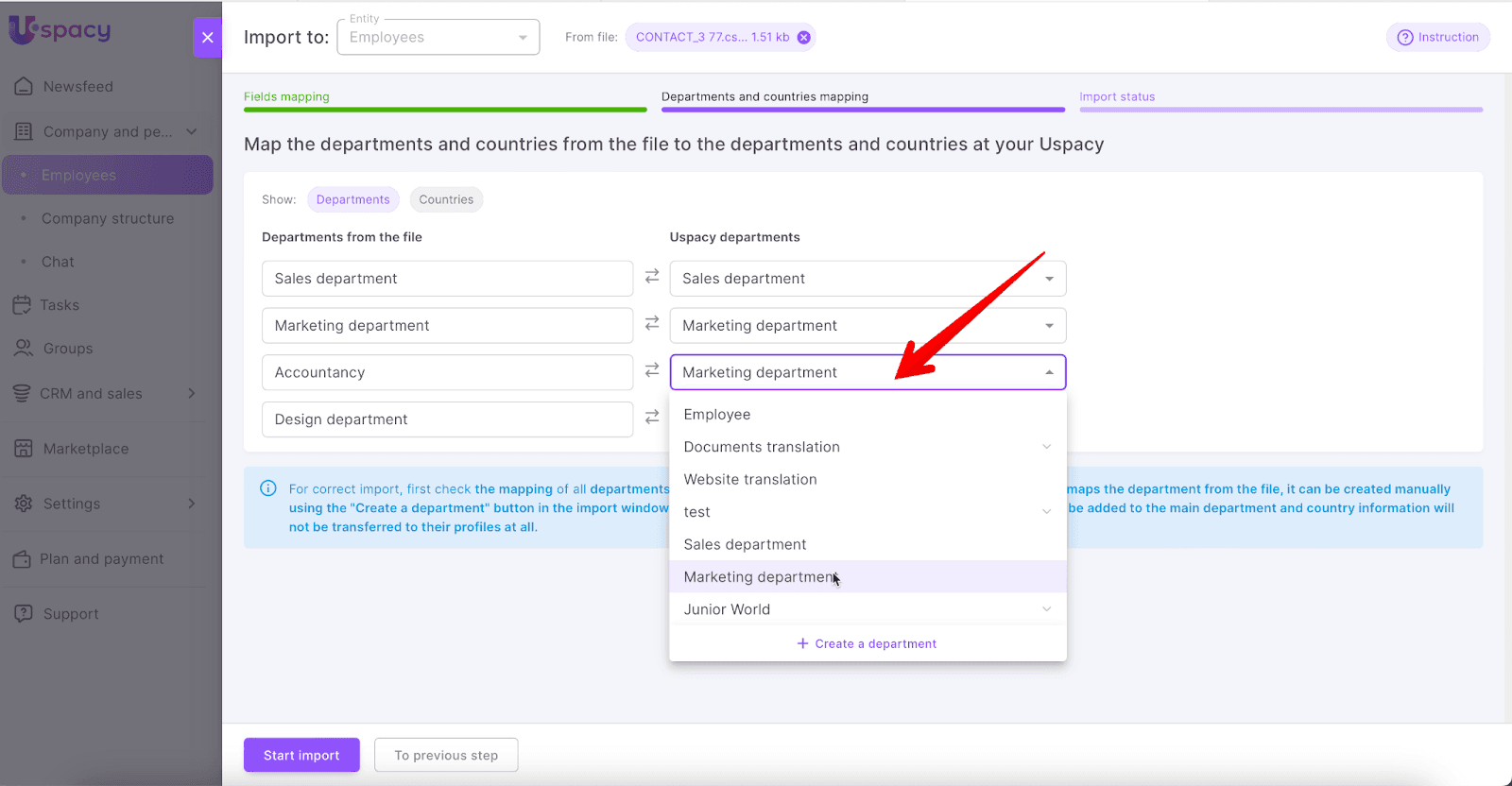1512x786 pixels.
Task: Click the Marketplace store icon
Action: 24,449
